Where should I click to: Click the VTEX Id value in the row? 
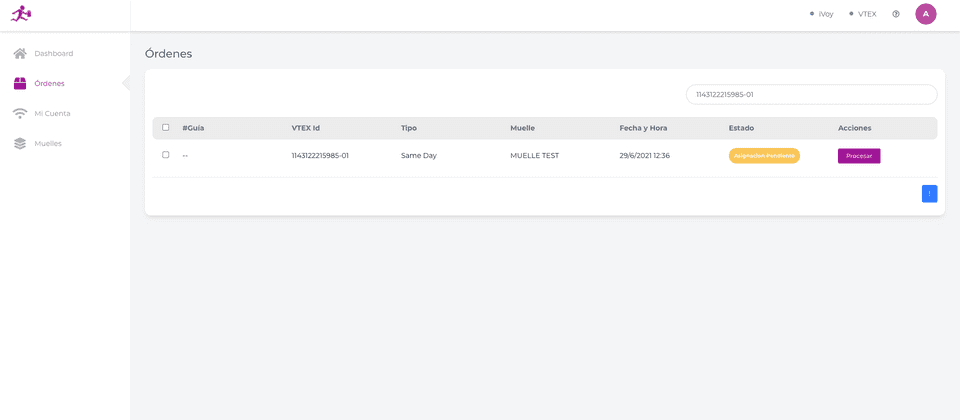click(320, 156)
